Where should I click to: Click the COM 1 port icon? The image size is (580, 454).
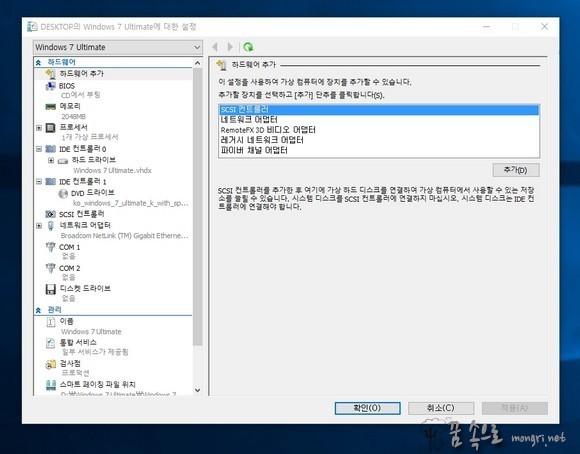[x=50, y=247]
